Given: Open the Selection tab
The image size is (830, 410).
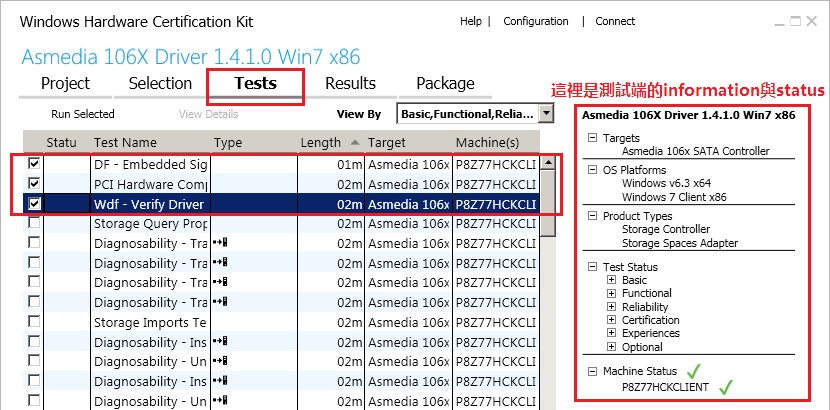Looking at the screenshot, I should pyautogui.click(x=160, y=84).
